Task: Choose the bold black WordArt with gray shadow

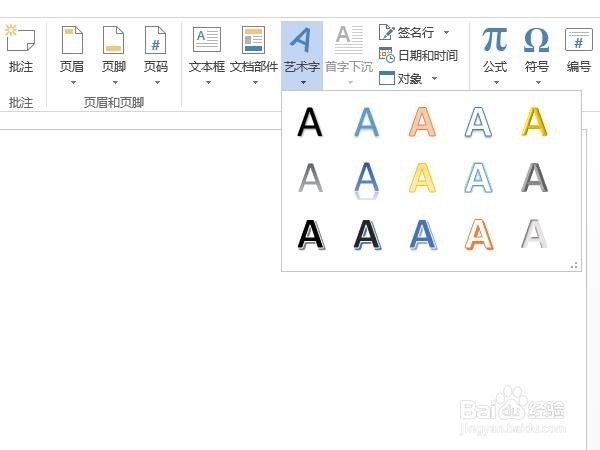Action: point(311,234)
